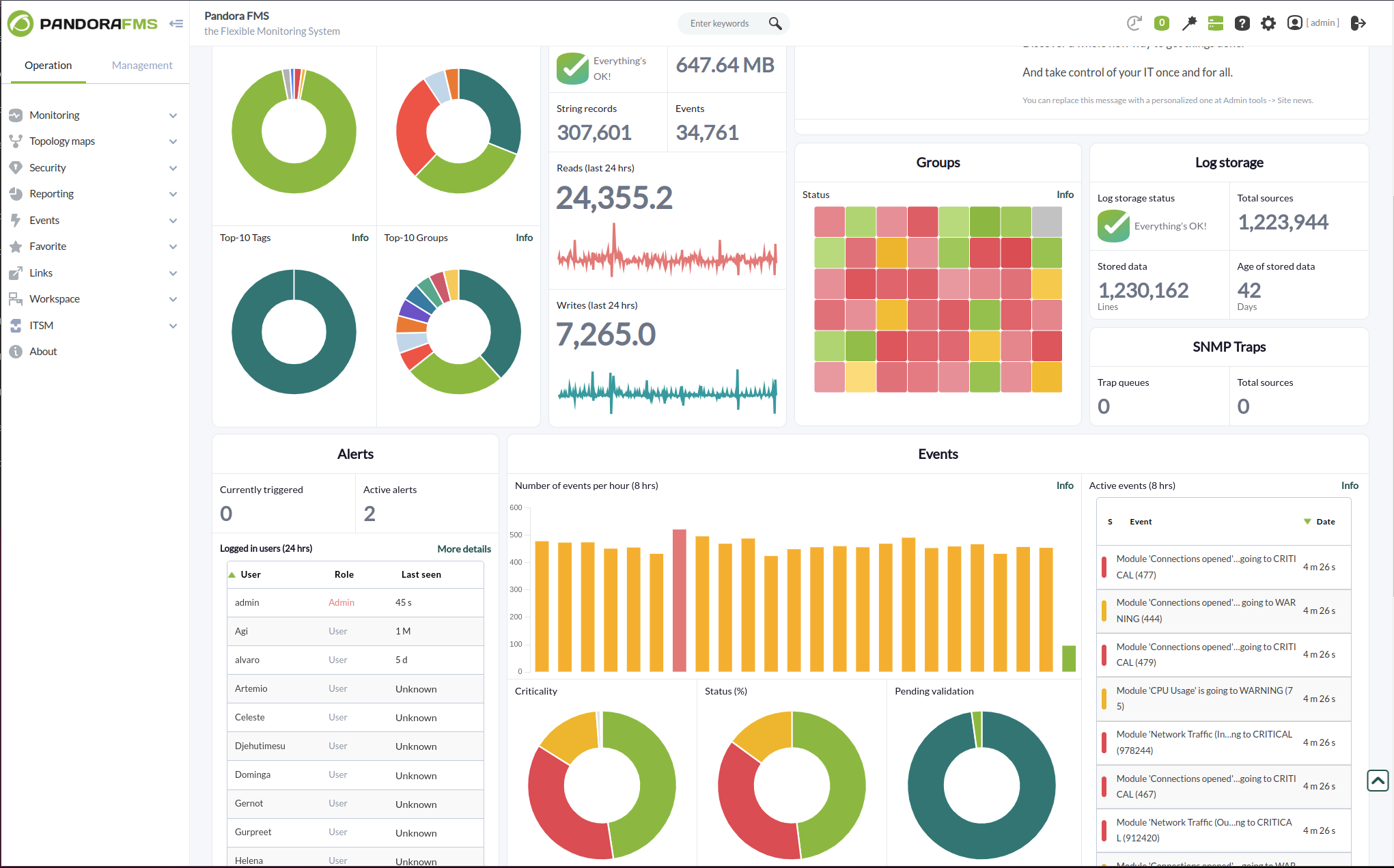This screenshot has height=868, width=1394.
Task: Expand the Events section expander
Action: tap(172, 219)
